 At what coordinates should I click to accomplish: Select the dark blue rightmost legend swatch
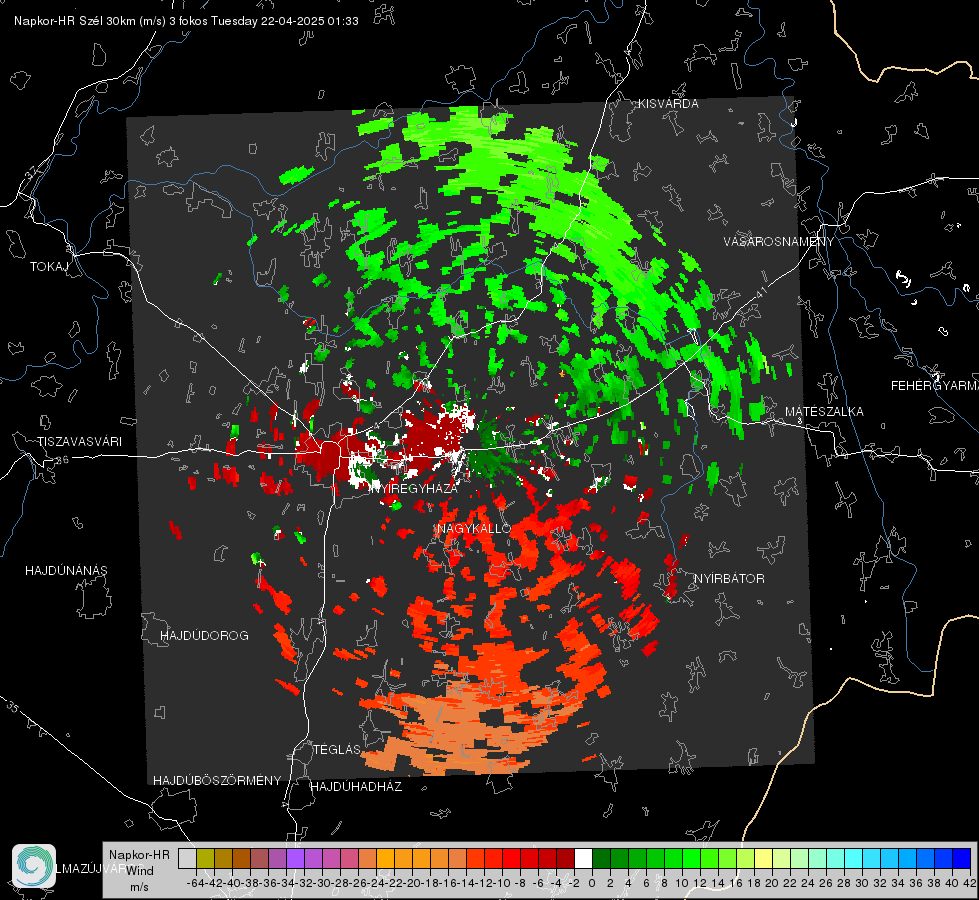tap(962, 858)
